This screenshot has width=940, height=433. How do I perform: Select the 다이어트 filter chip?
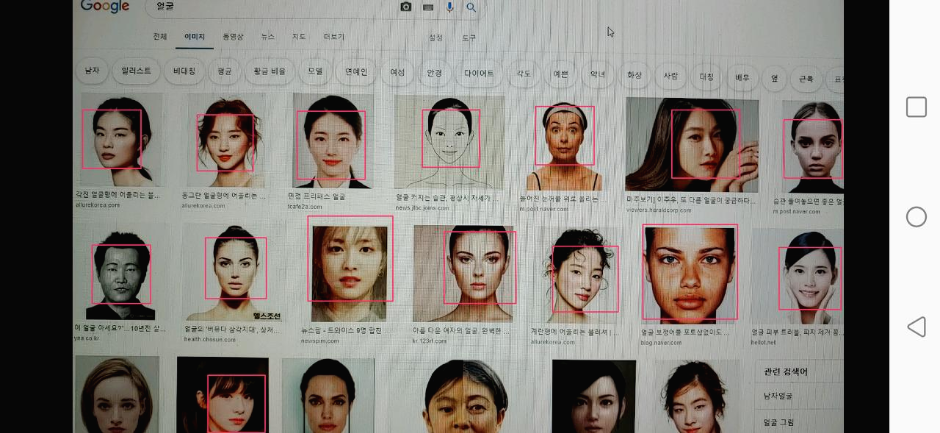[479, 73]
